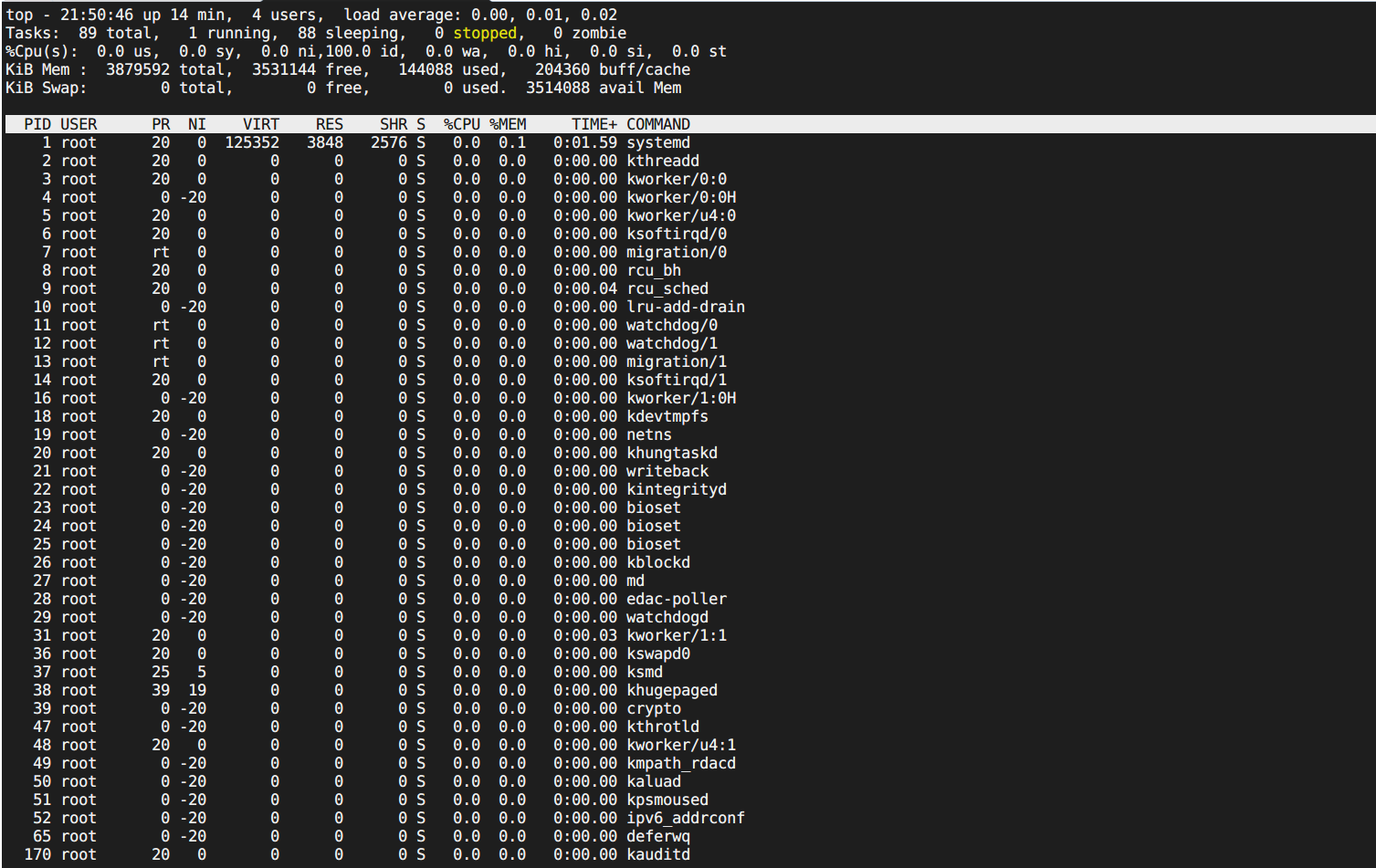This screenshot has width=1376, height=868.
Task: Select the "USER" column header
Action: click(x=79, y=124)
